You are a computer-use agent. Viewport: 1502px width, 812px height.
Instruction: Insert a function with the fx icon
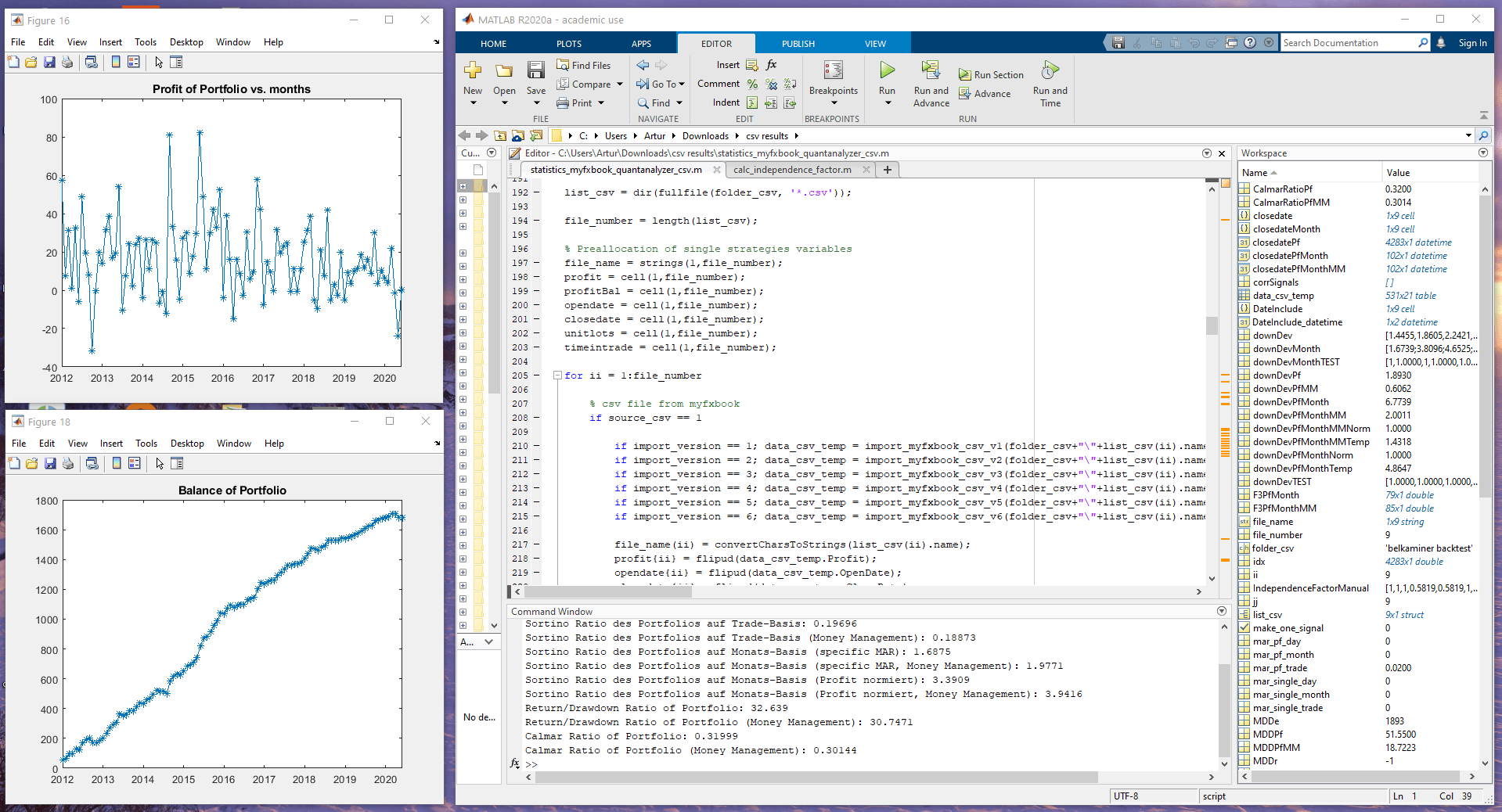coord(771,66)
